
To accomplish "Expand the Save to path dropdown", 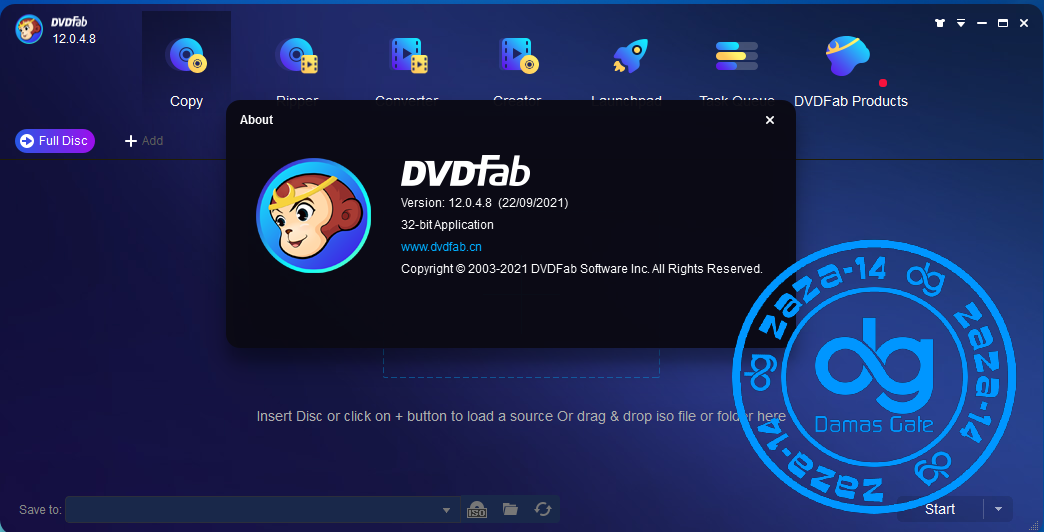I will point(446,510).
